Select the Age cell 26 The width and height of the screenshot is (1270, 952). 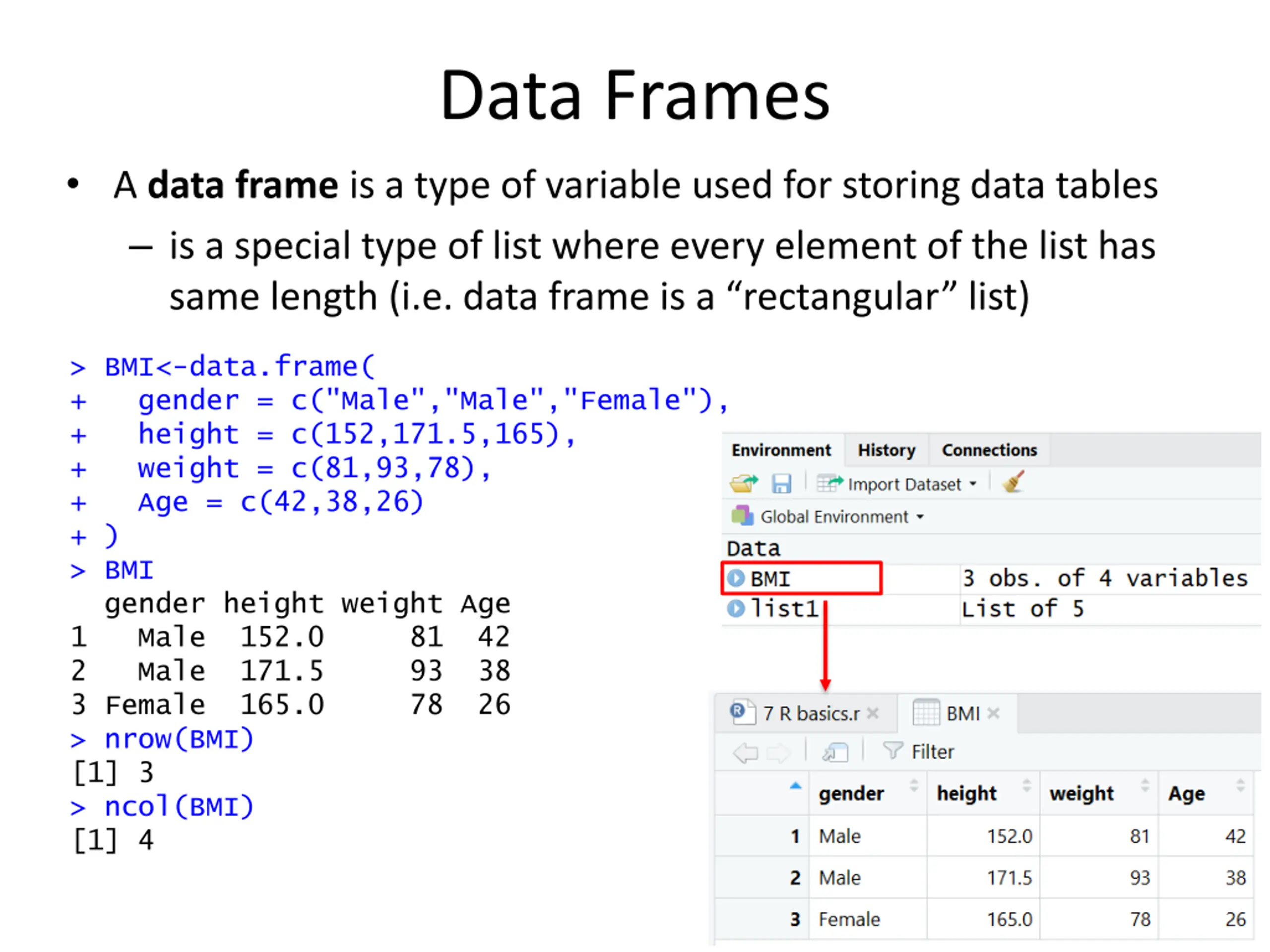[x=1206, y=919]
